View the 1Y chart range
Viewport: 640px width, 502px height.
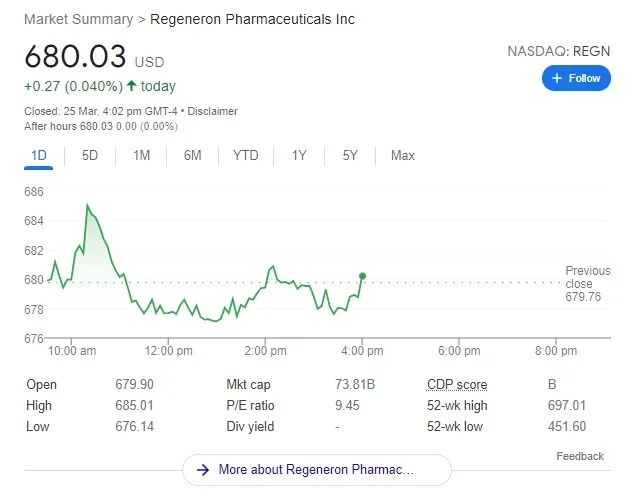[x=299, y=155]
